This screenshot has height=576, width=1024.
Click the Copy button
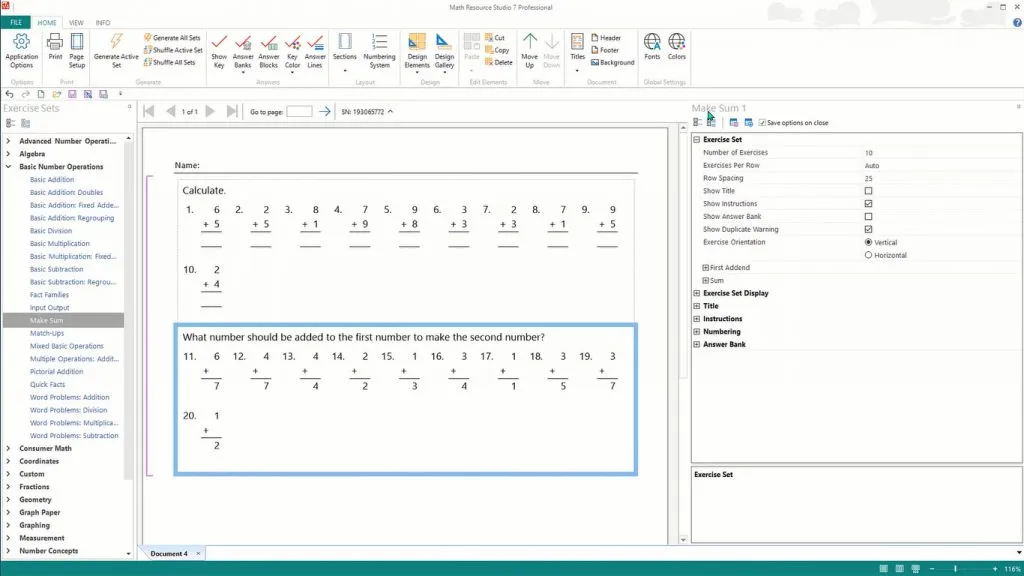coord(497,50)
